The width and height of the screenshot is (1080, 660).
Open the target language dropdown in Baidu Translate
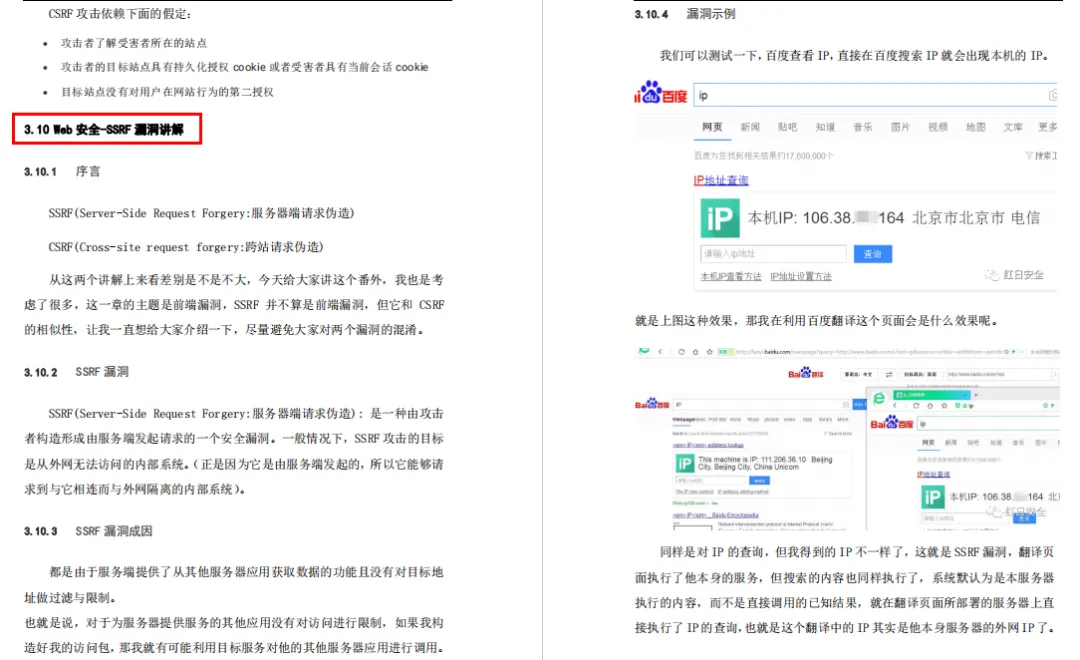[919, 375]
